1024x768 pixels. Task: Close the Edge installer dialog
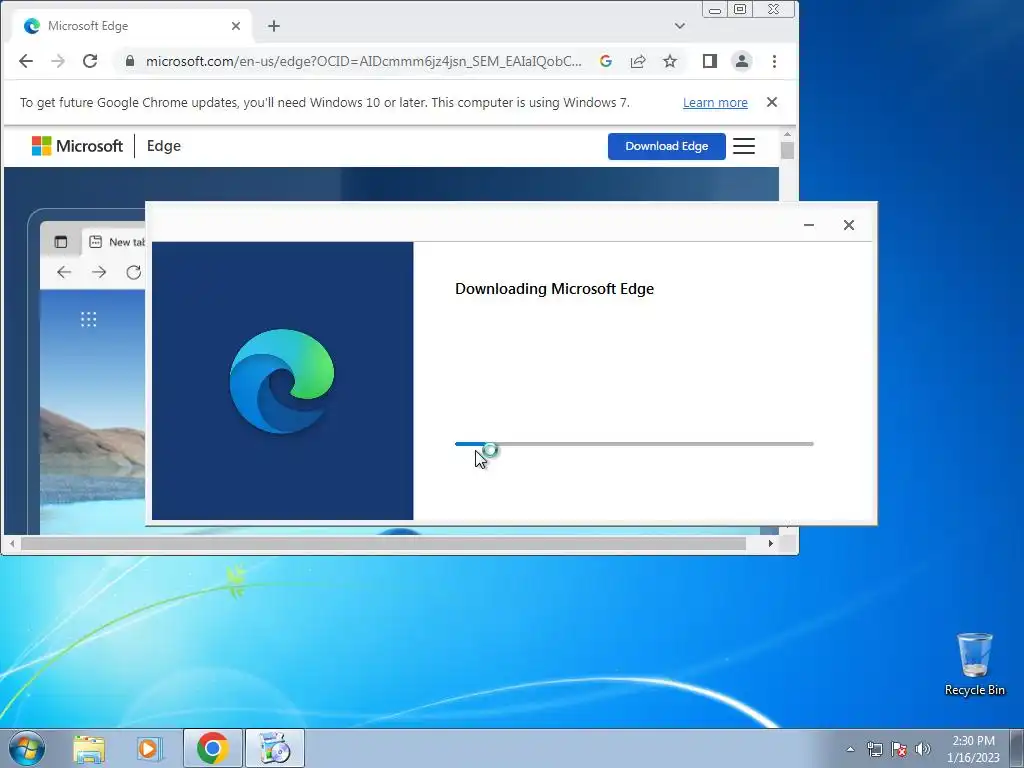coord(848,225)
